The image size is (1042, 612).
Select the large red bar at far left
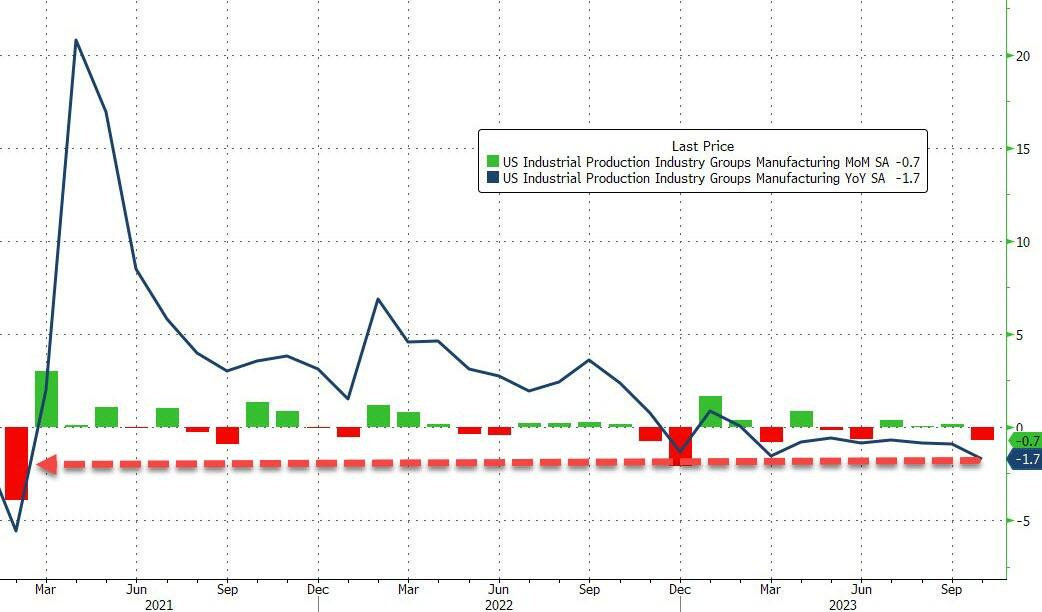(16, 462)
